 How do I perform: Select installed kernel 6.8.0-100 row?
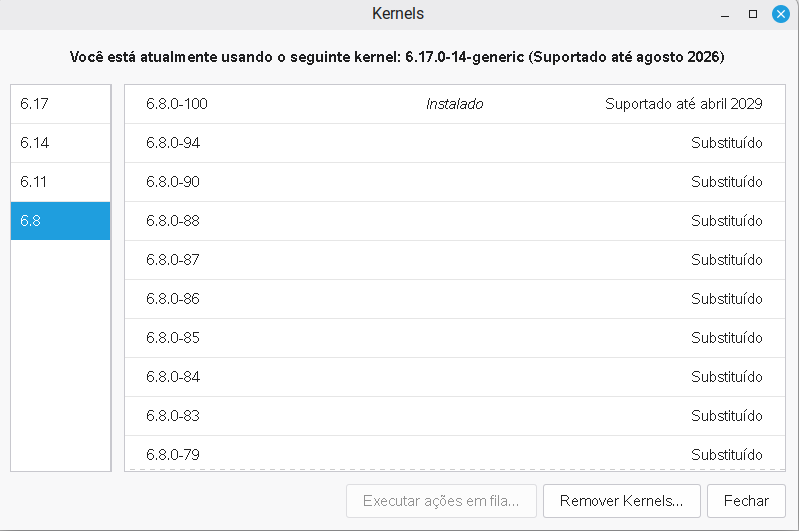click(x=454, y=104)
